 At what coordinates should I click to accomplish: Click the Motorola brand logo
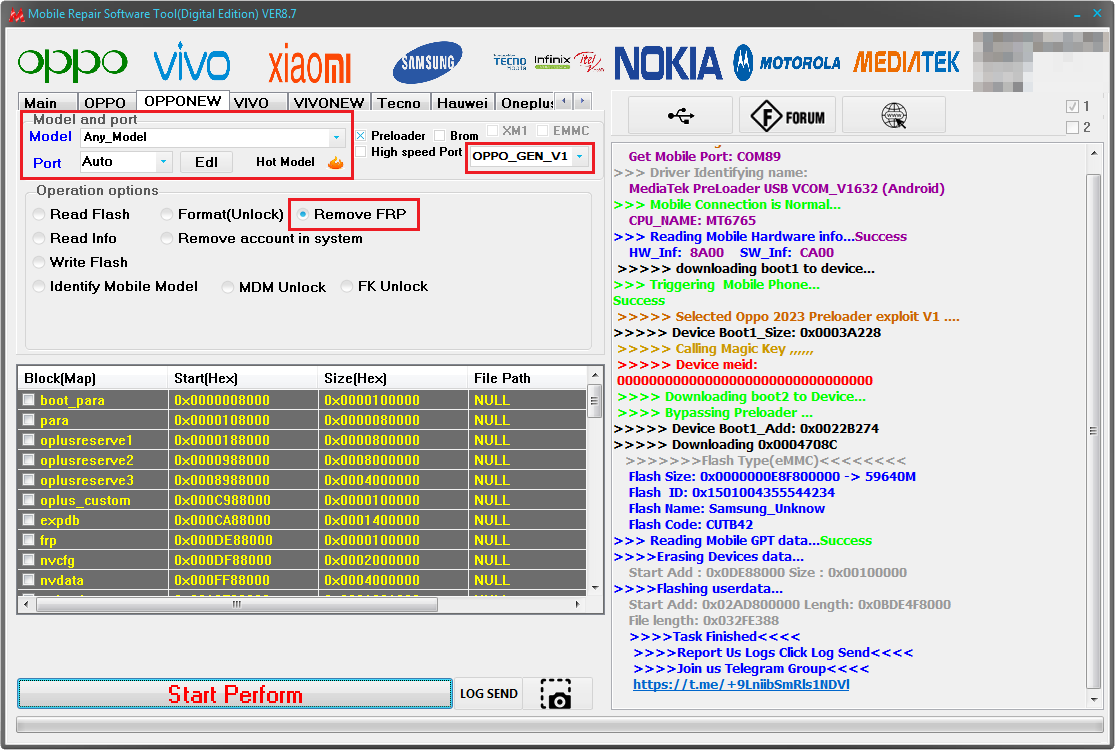coord(786,63)
